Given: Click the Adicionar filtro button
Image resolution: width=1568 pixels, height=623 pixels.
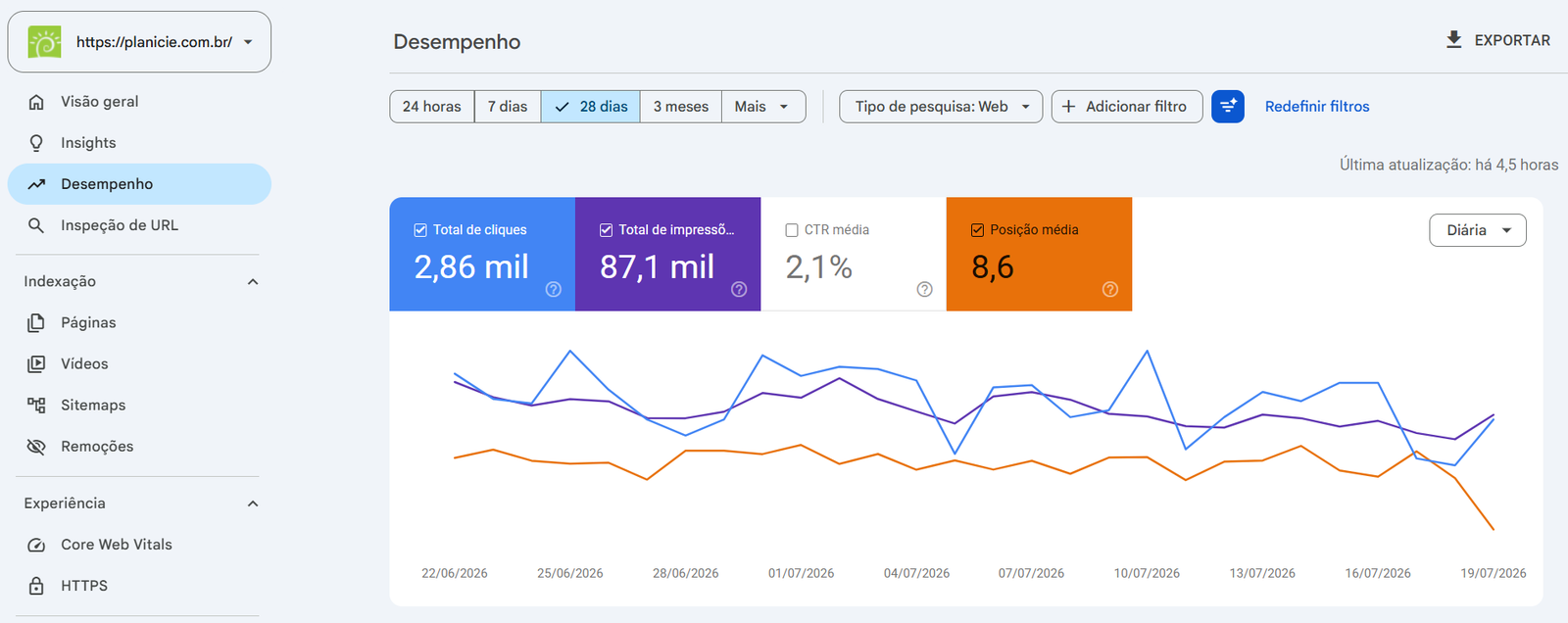Looking at the screenshot, I should [1127, 107].
